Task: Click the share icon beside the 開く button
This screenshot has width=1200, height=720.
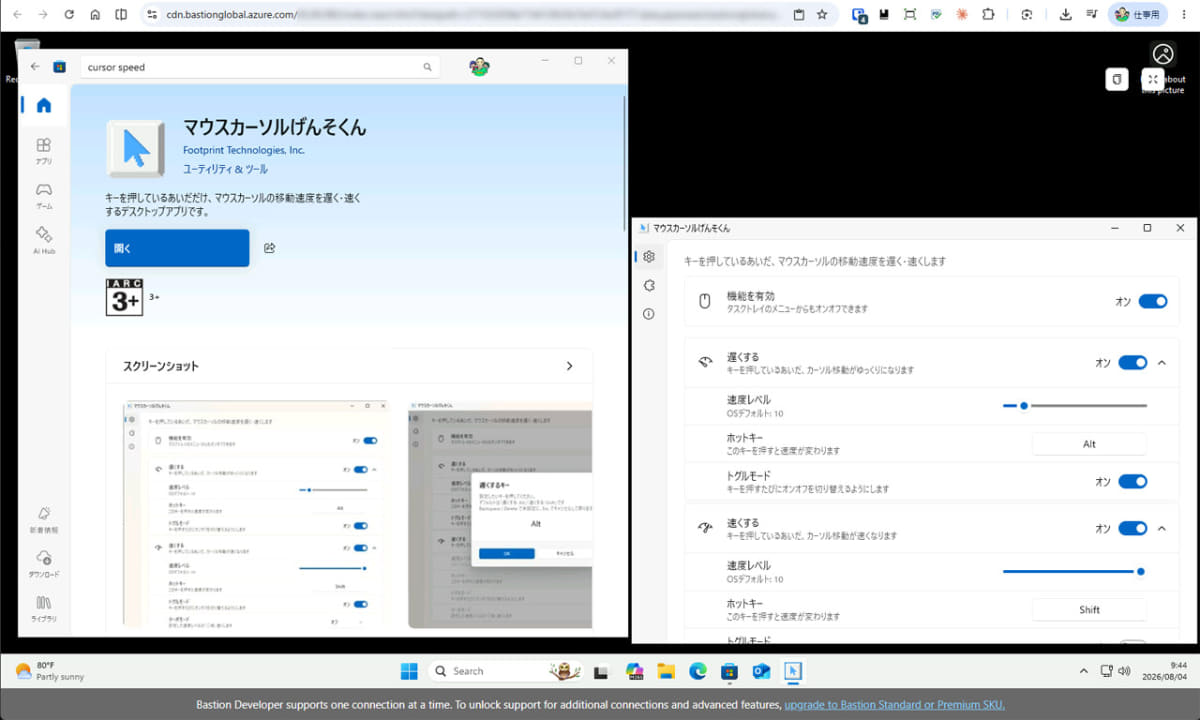Action: point(269,248)
